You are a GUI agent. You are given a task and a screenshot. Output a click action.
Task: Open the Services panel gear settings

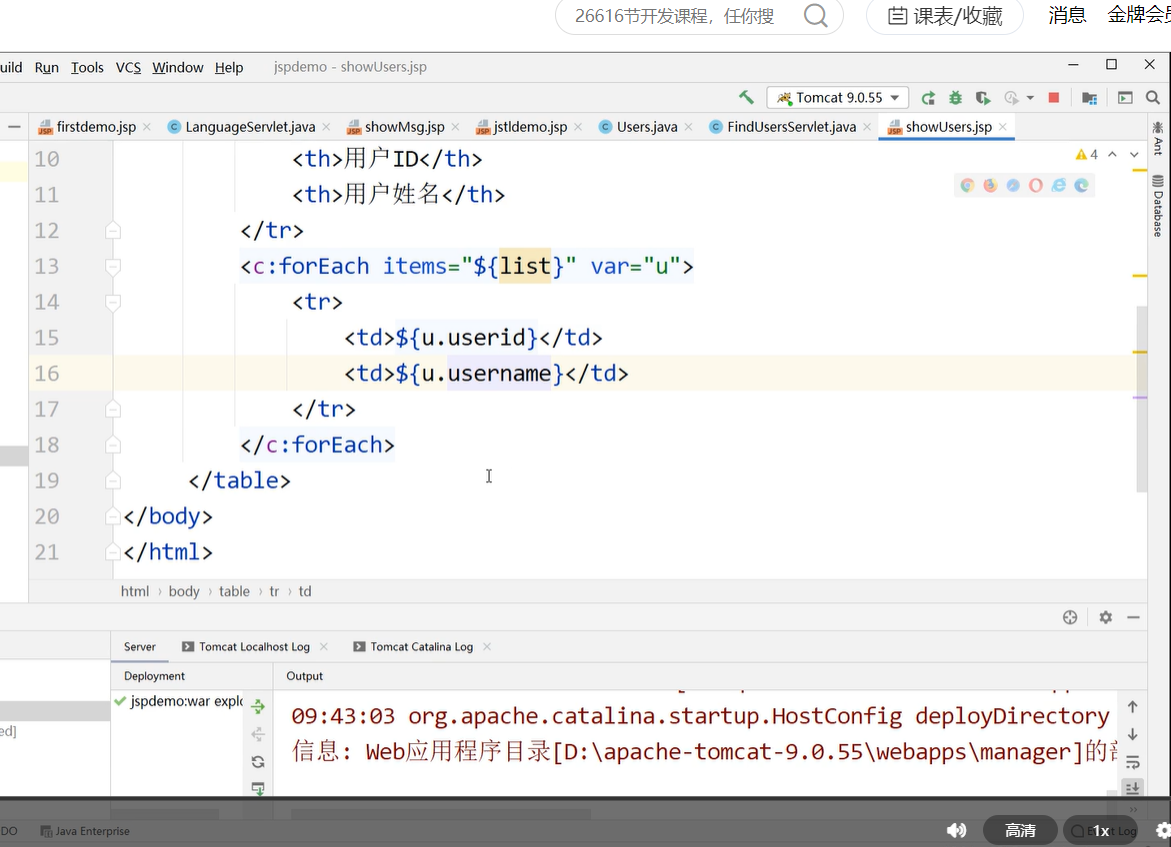click(x=1106, y=617)
